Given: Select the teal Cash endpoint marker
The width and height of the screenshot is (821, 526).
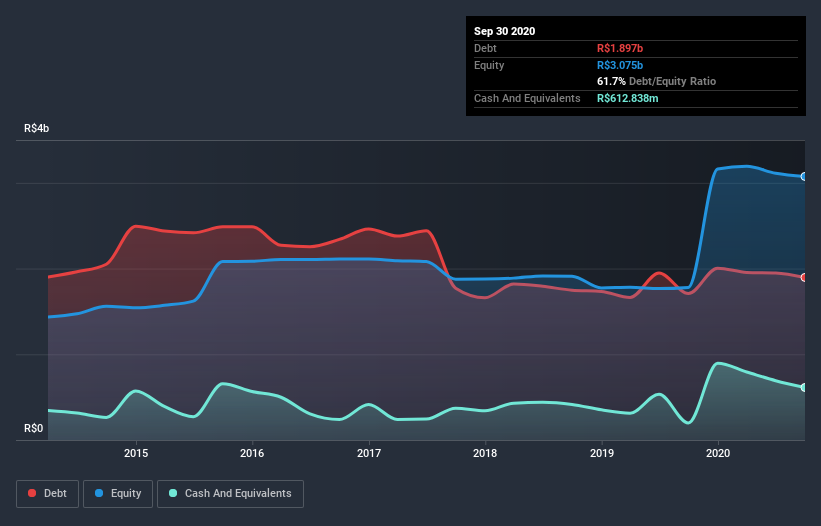Looking at the screenshot, I should 804,387.
